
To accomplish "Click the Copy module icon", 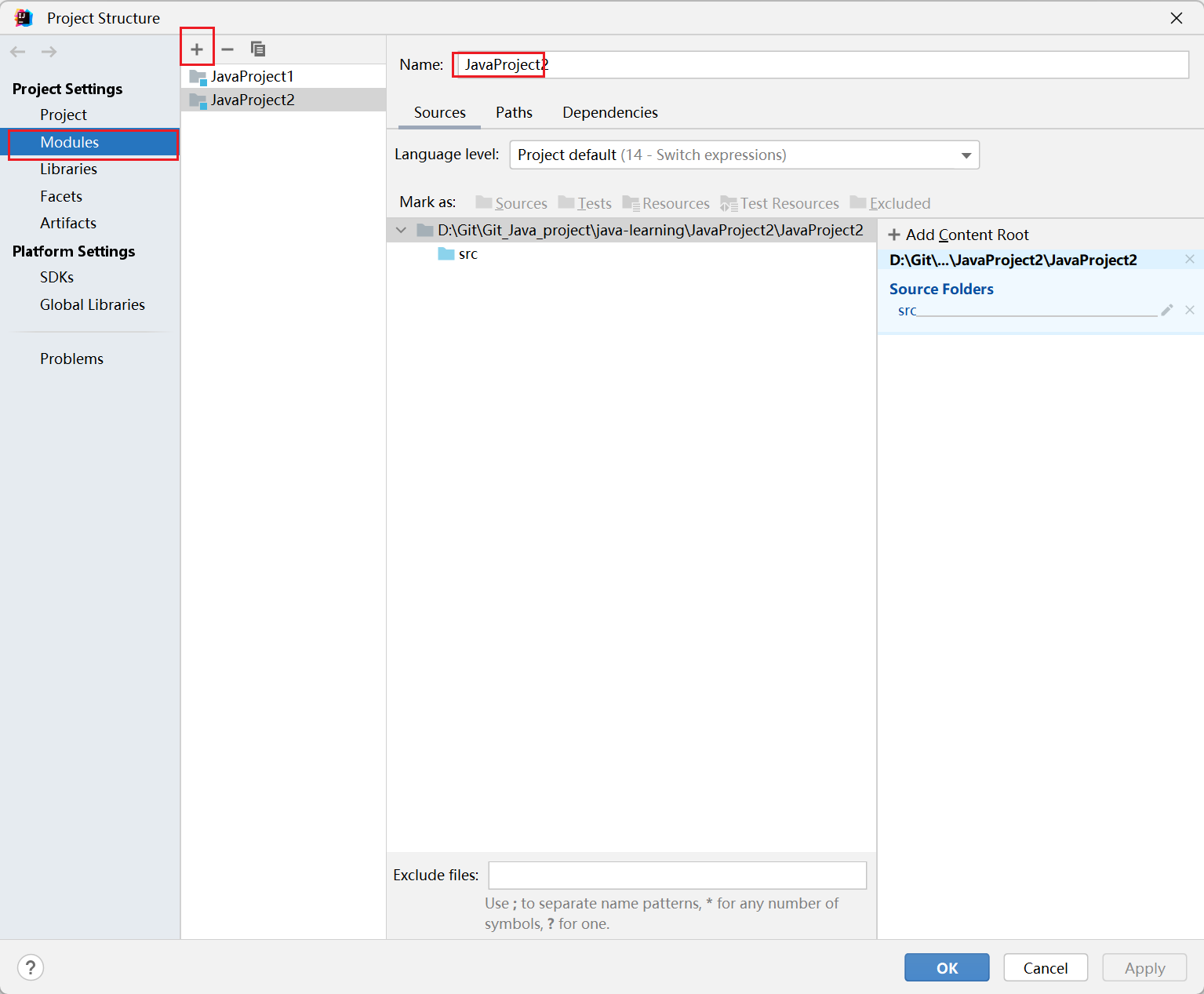I will pos(258,49).
